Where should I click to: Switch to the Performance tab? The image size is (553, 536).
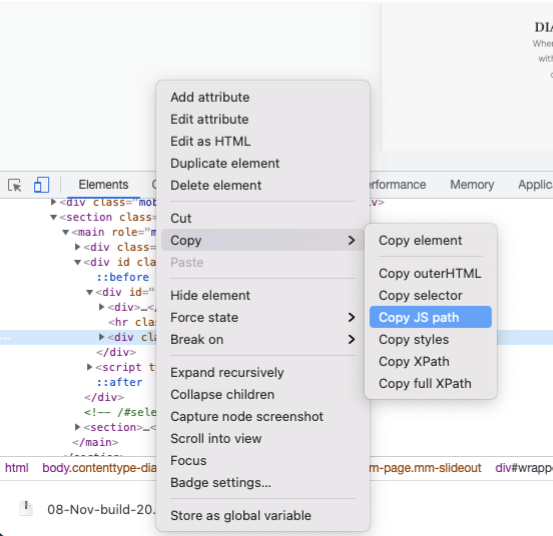tap(397, 184)
